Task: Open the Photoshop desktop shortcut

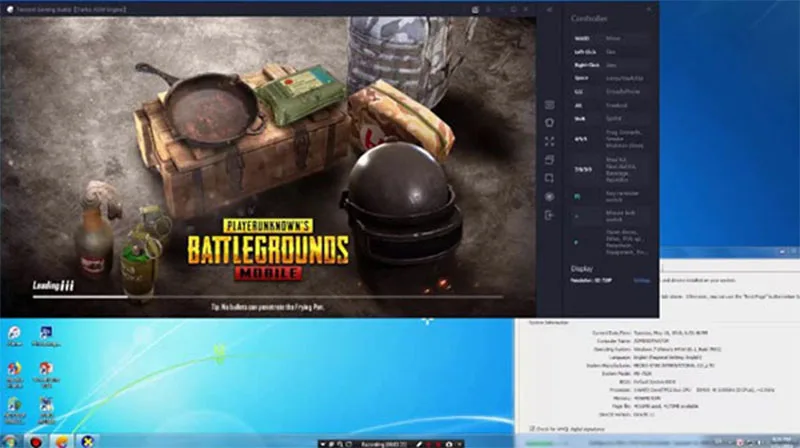Action: [x=46, y=336]
